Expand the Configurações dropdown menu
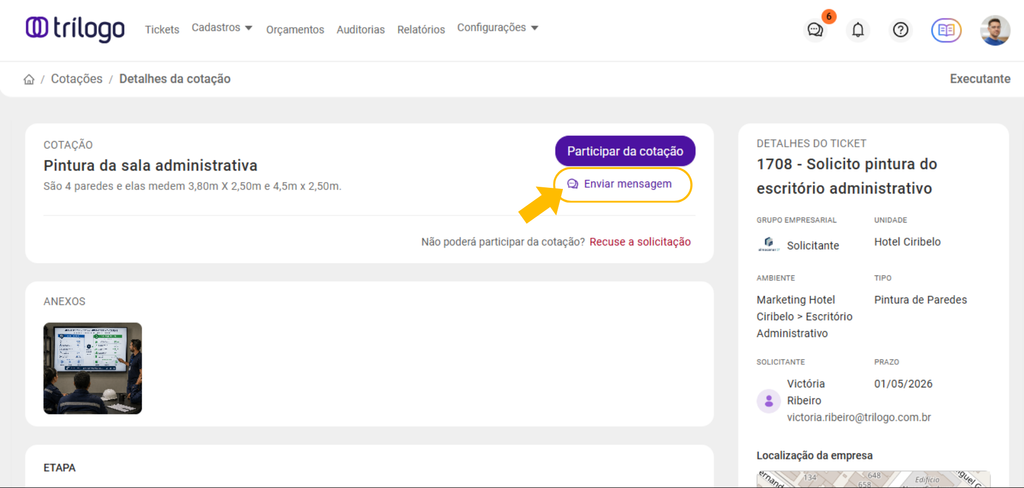This screenshot has height=488, width=1024. point(497,28)
